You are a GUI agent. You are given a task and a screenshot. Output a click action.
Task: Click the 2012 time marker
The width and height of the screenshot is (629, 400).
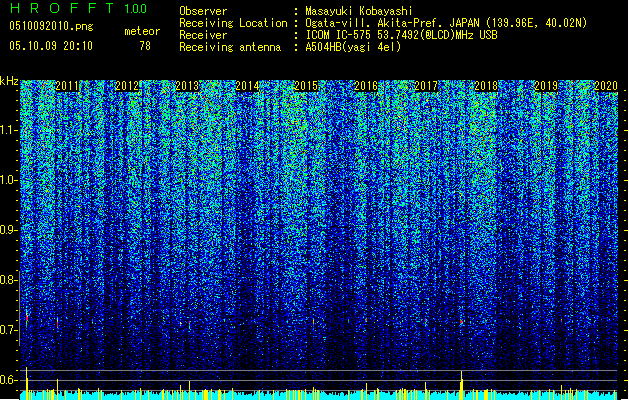127,86
